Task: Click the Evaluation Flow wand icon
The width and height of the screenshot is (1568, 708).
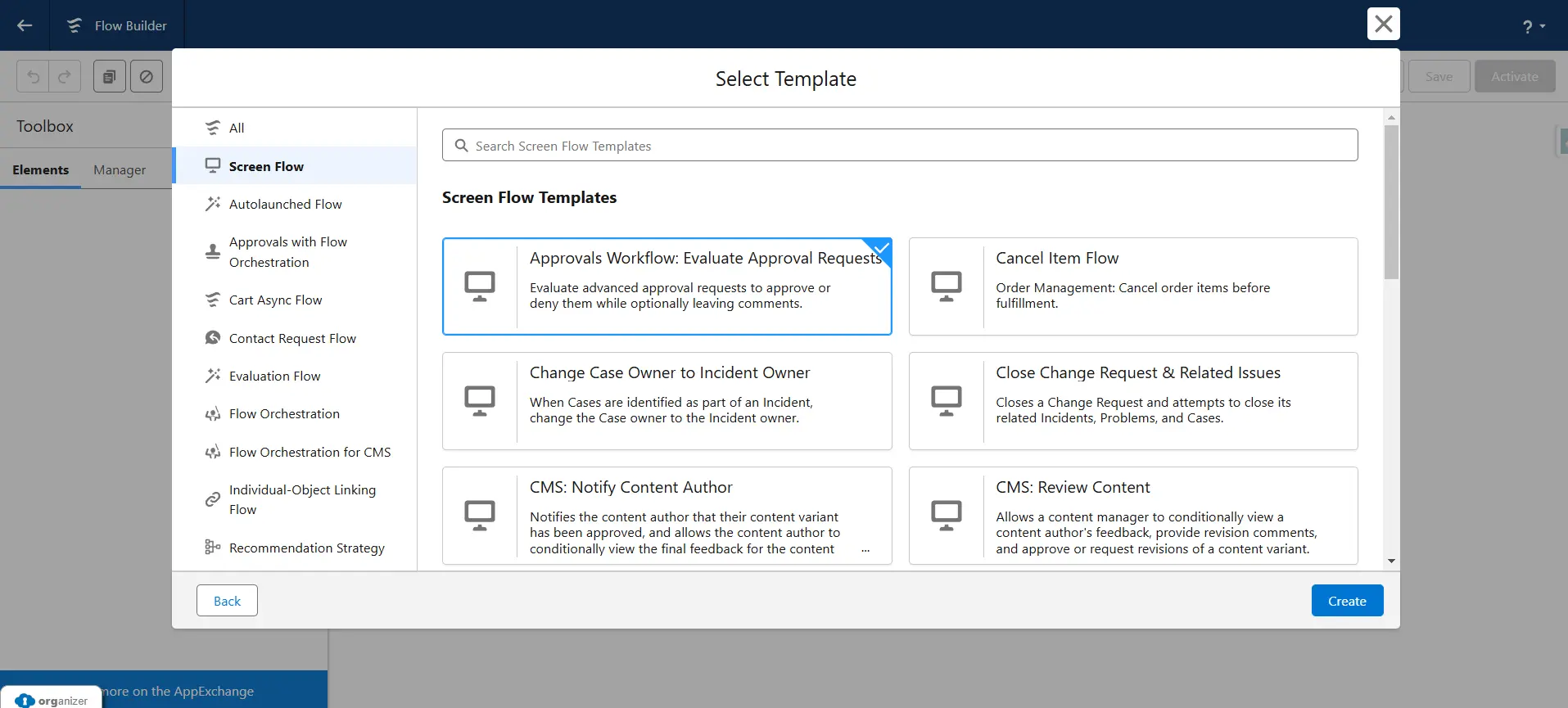Action: tap(213, 376)
